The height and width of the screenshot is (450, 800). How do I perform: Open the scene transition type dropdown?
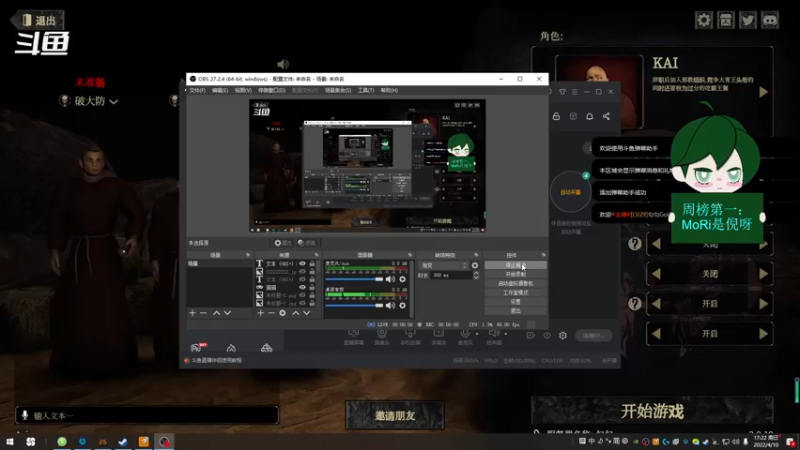point(443,265)
